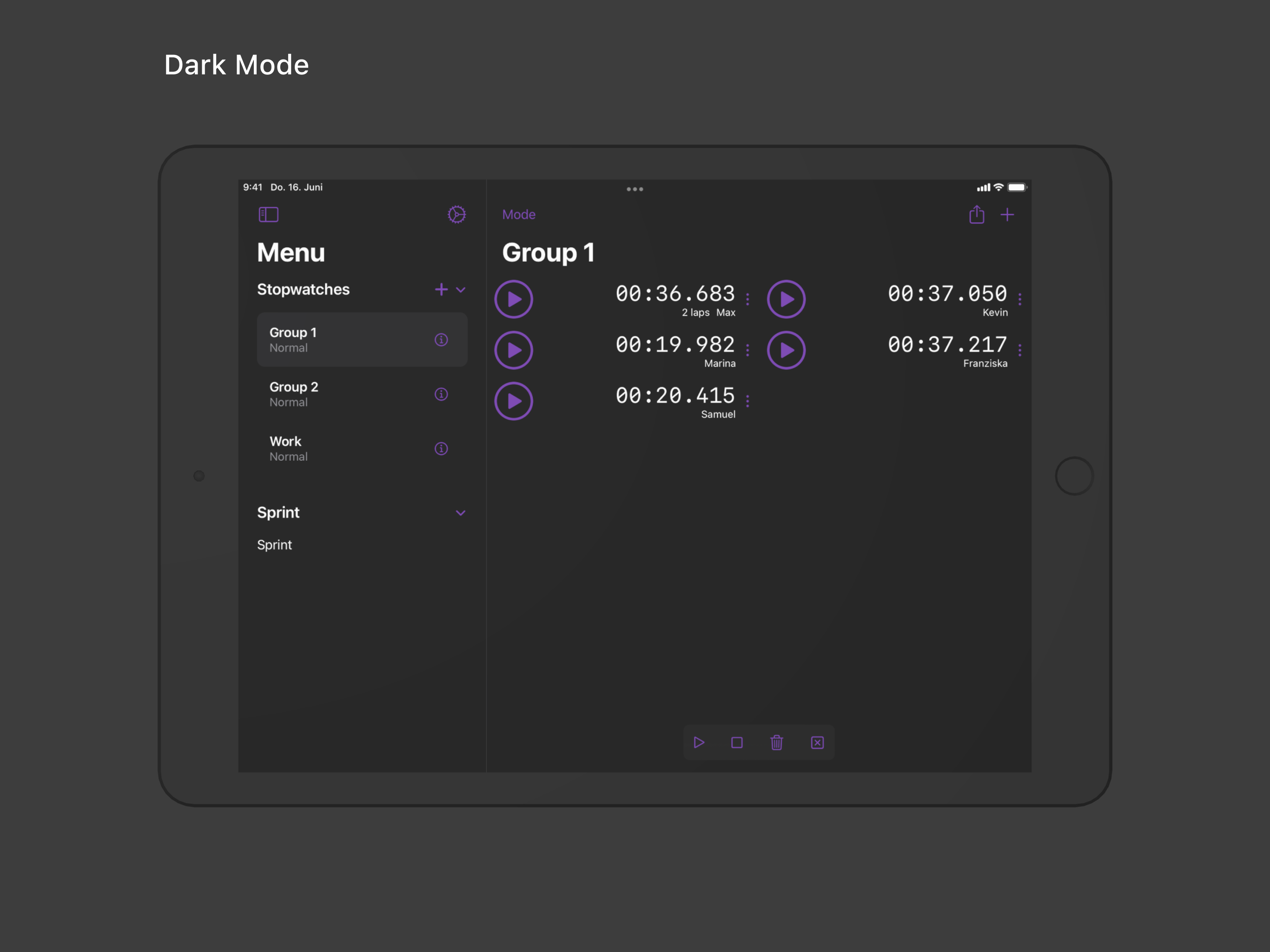Click the plus next to Stopwatches header
Image resolution: width=1270 pixels, height=952 pixels.
[x=441, y=290]
